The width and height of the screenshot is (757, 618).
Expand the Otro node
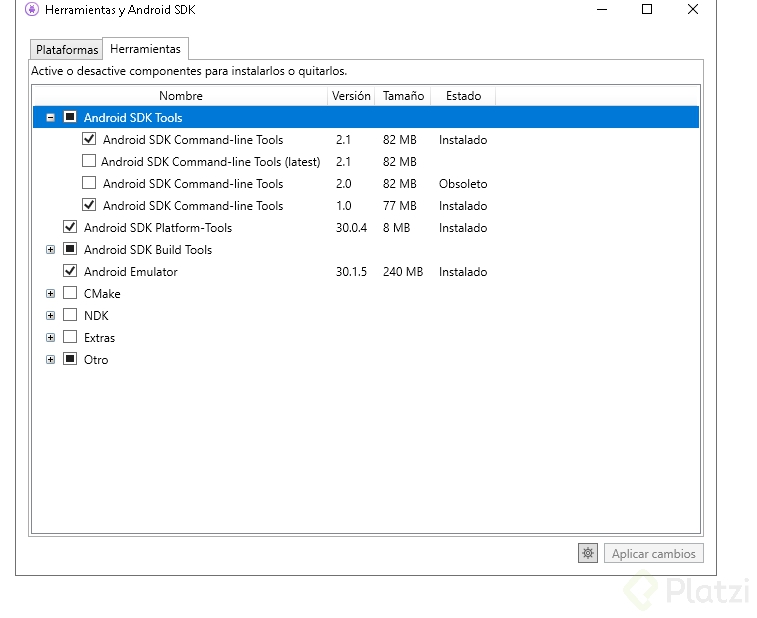click(x=50, y=360)
